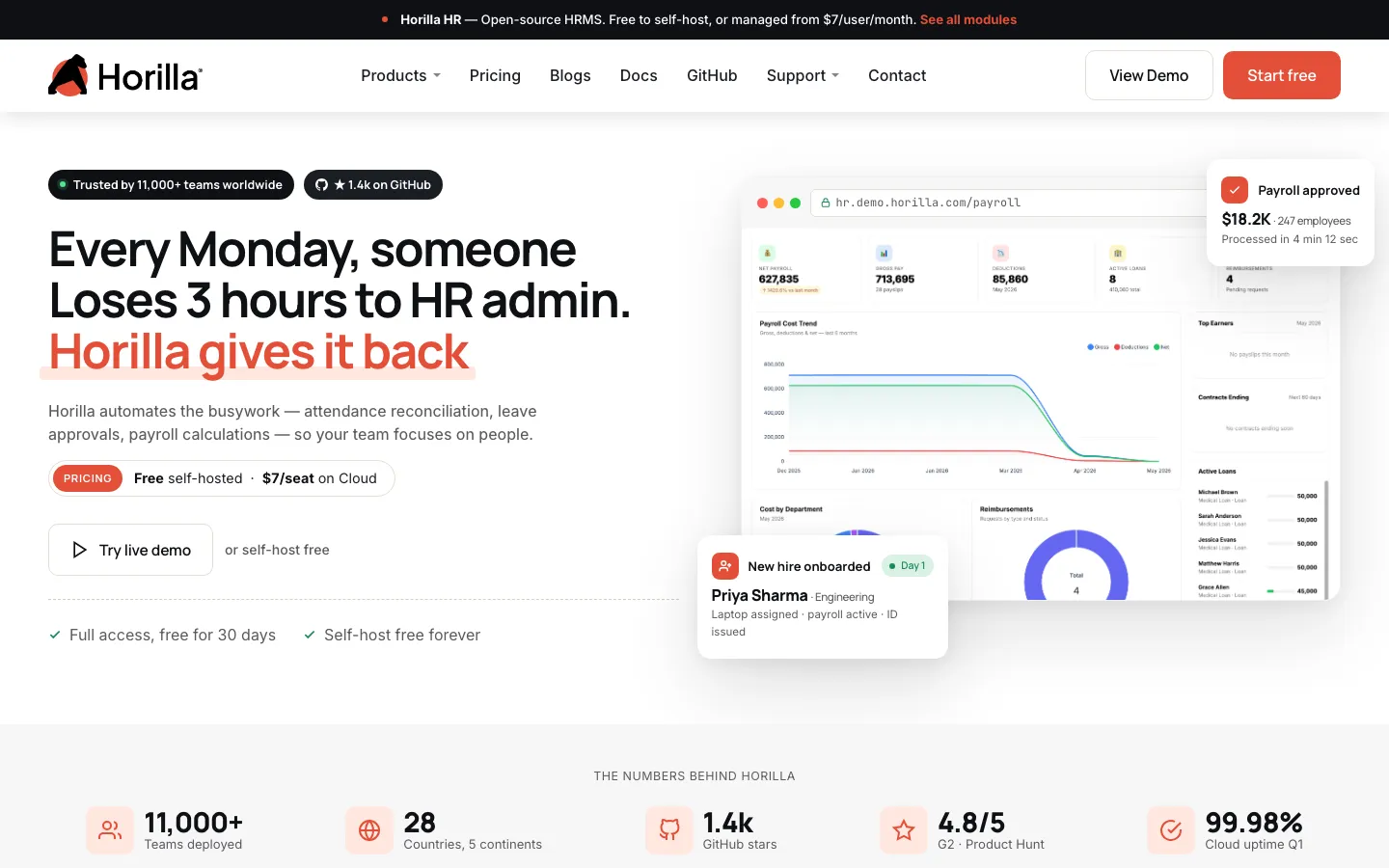Screen dimensions: 1389x868
Task: Click the red checkmark icon on Payroll approved card
Action: tap(1235, 190)
